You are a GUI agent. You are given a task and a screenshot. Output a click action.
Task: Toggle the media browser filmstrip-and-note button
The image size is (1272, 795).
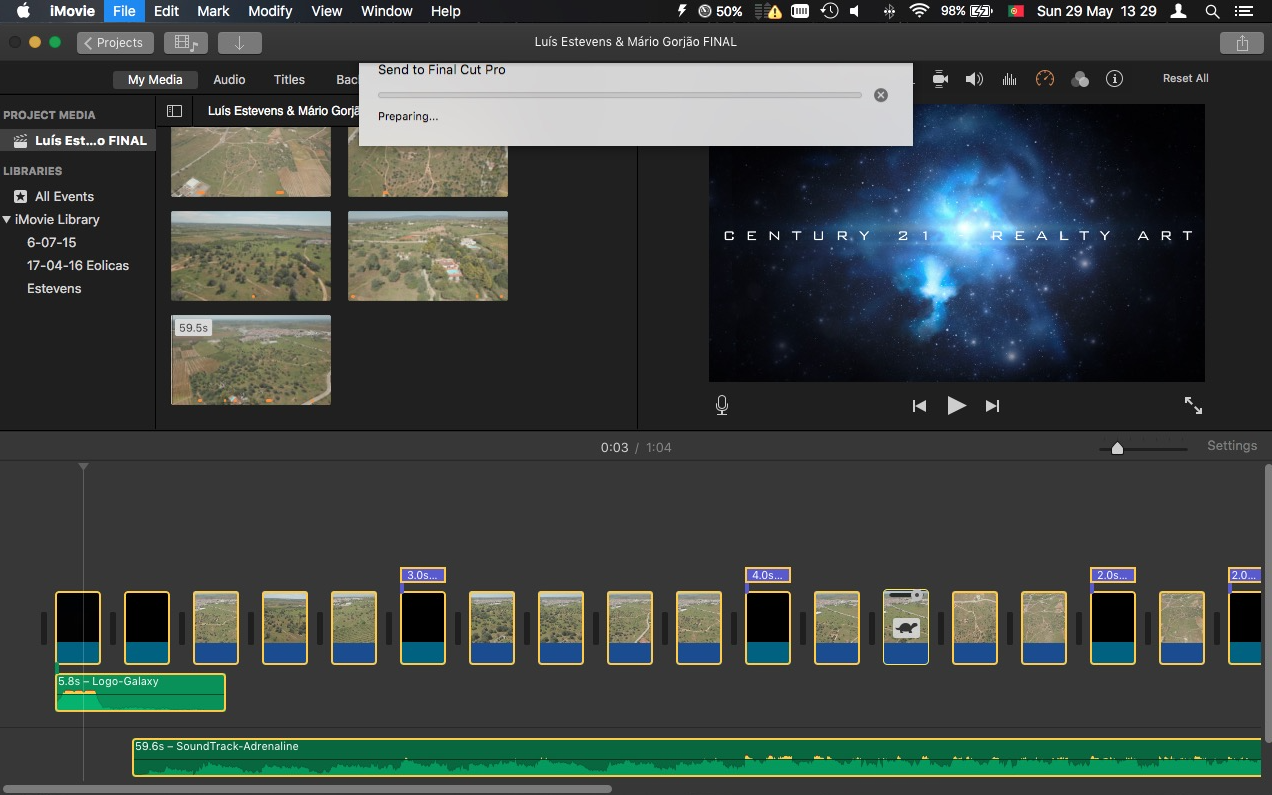pyautogui.click(x=185, y=43)
